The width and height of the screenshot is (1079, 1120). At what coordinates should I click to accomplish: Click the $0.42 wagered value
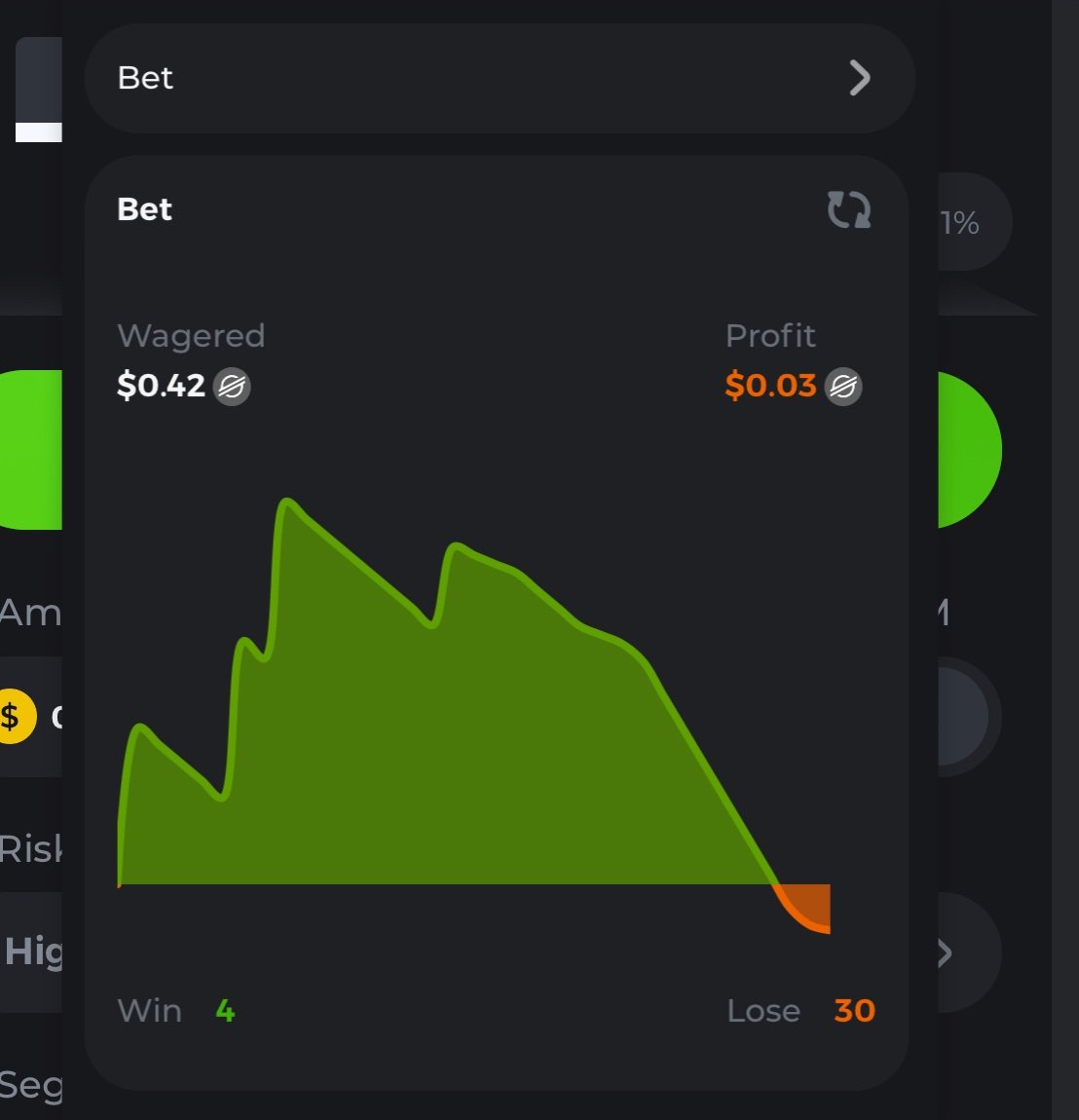click(161, 386)
